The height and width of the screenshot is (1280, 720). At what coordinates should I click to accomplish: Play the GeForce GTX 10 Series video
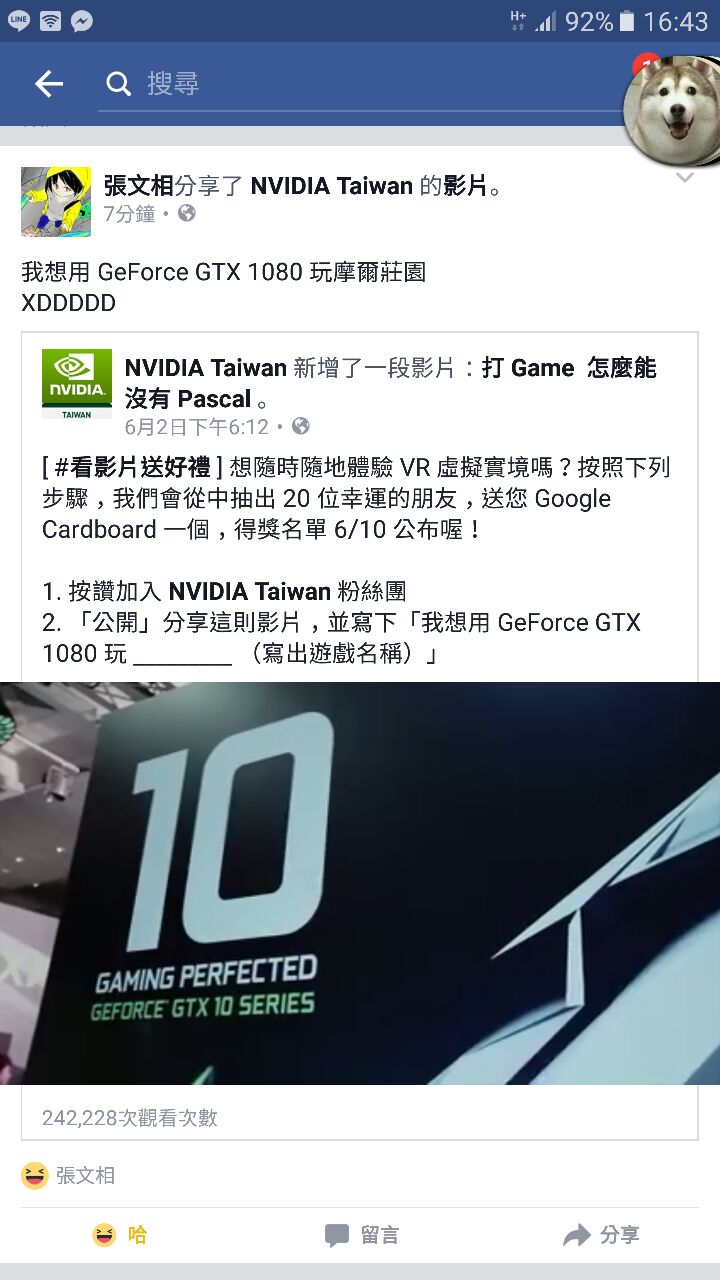coord(360,883)
